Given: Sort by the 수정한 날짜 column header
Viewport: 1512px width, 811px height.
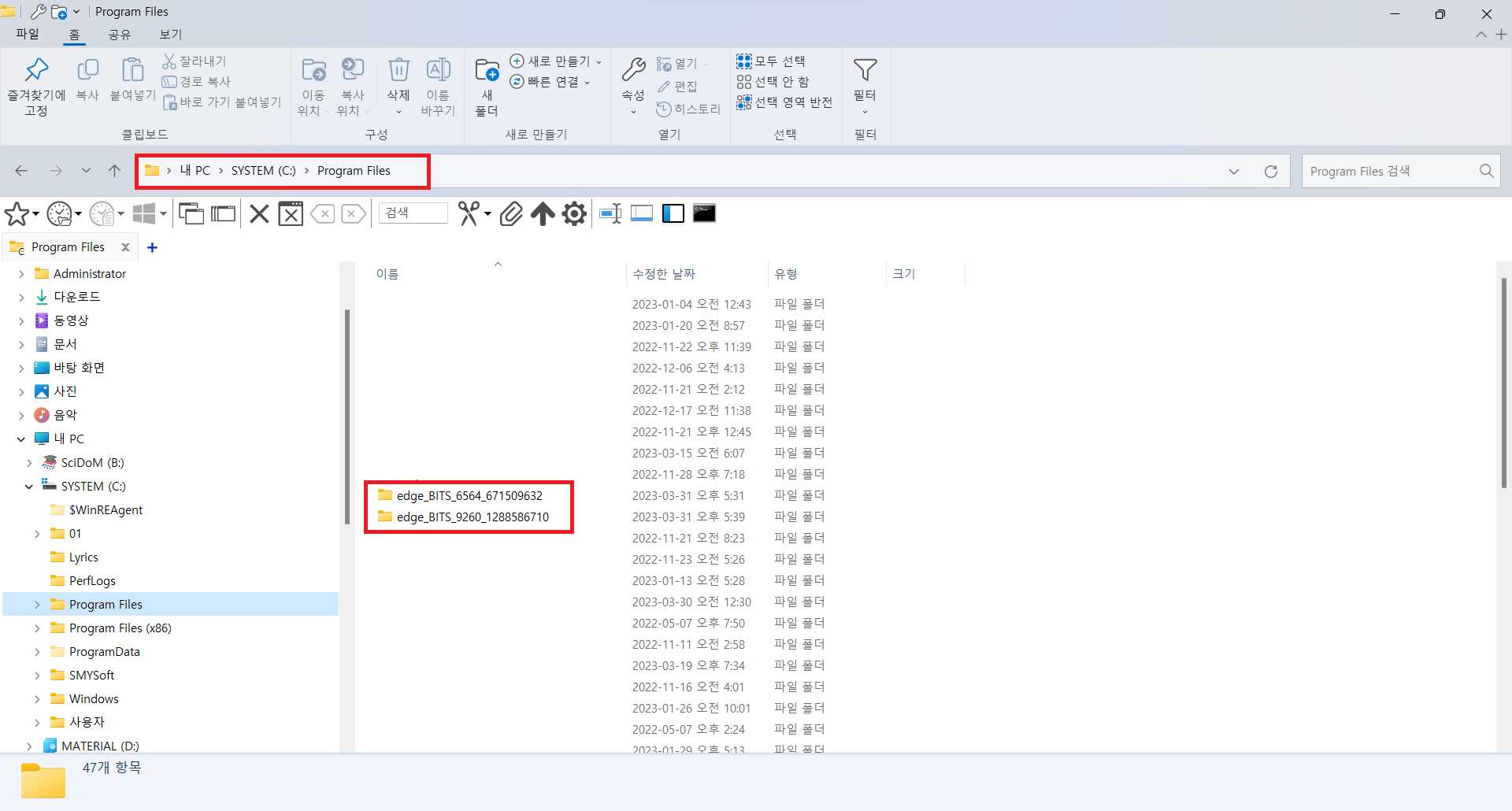Looking at the screenshot, I should click(664, 274).
